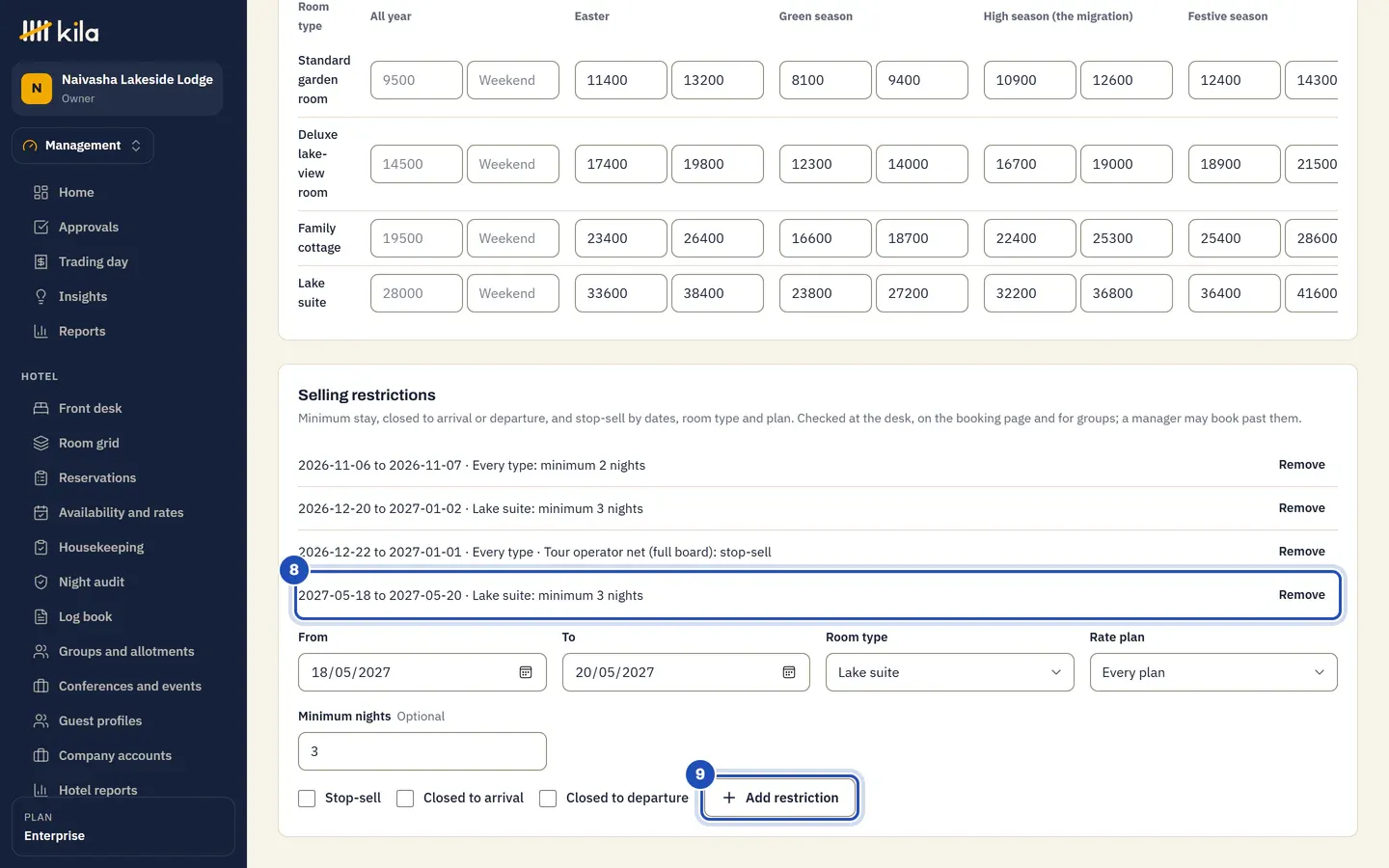1389x868 pixels.
Task: Remove the 2026-11-06 minimum 2 nights restriction
Action: click(x=1301, y=465)
